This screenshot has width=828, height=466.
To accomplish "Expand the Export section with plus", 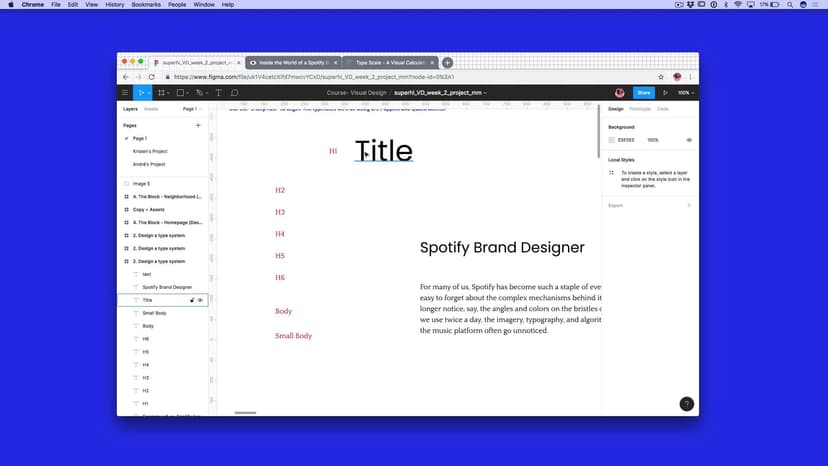I will [689, 205].
